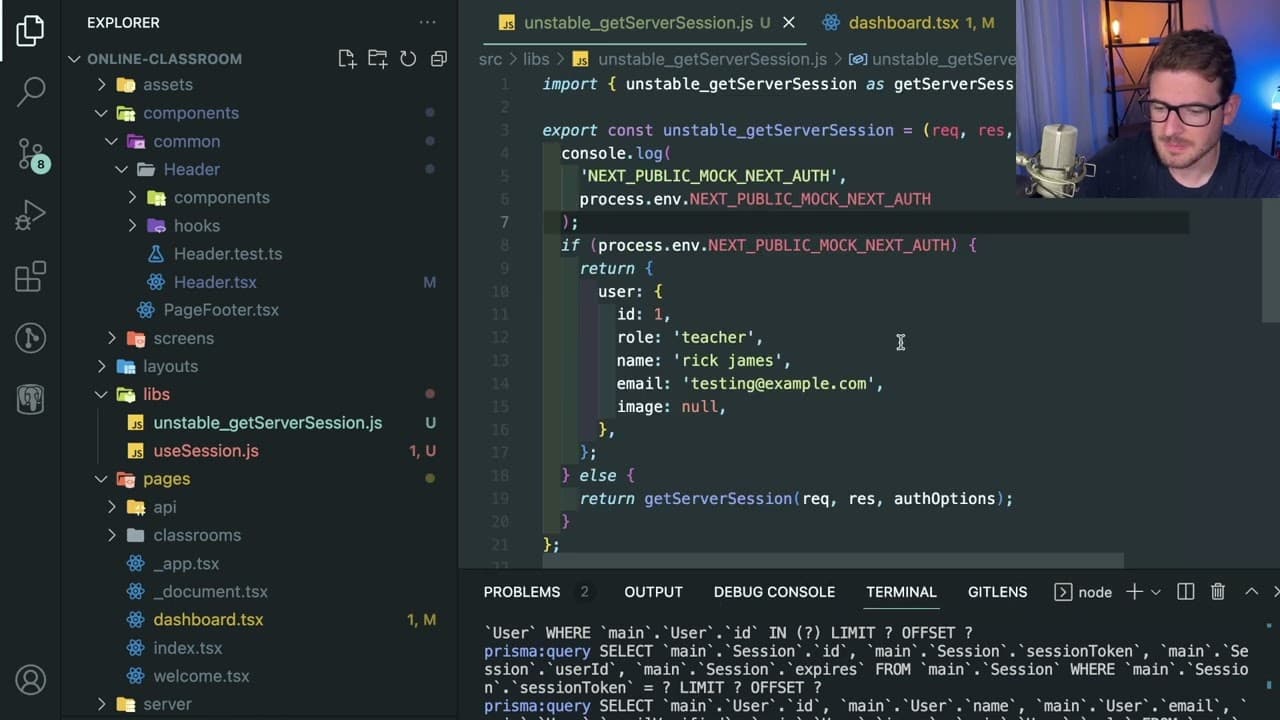Close the unstable_getServerSession.js tab
1280x720 pixels.
pyautogui.click(x=789, y=22)
